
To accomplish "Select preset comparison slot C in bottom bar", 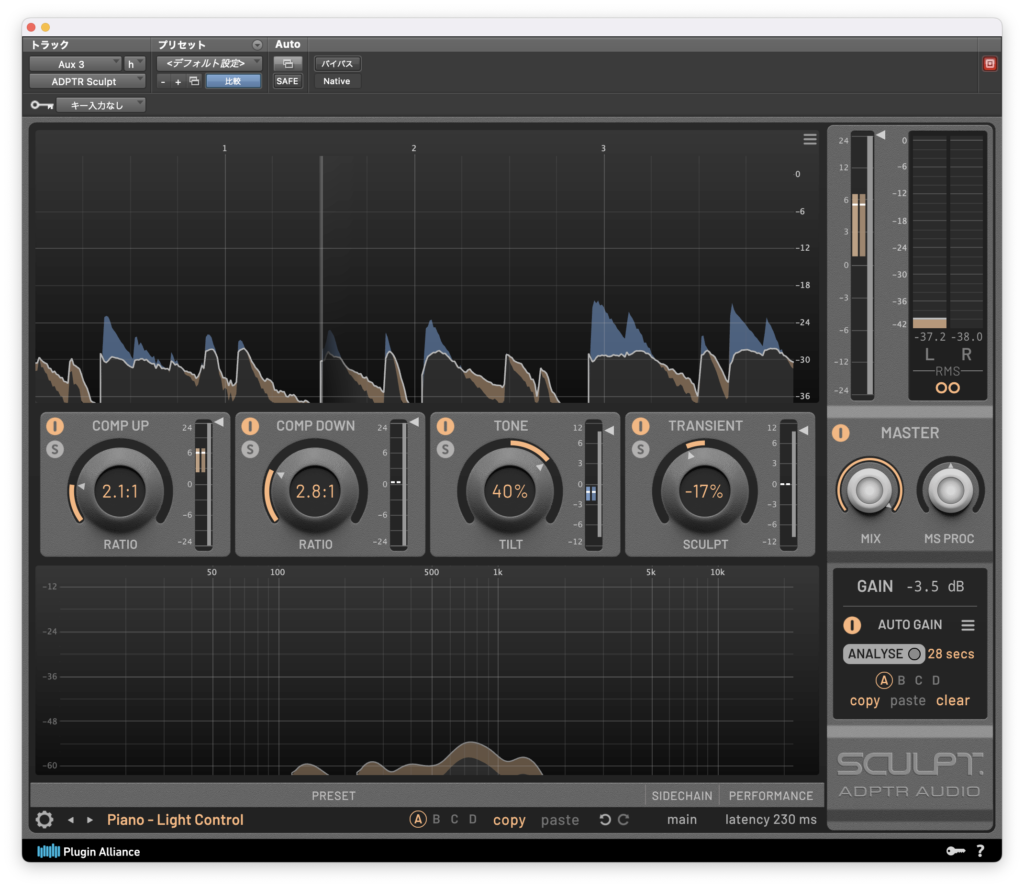I will [x=455, y=819].
